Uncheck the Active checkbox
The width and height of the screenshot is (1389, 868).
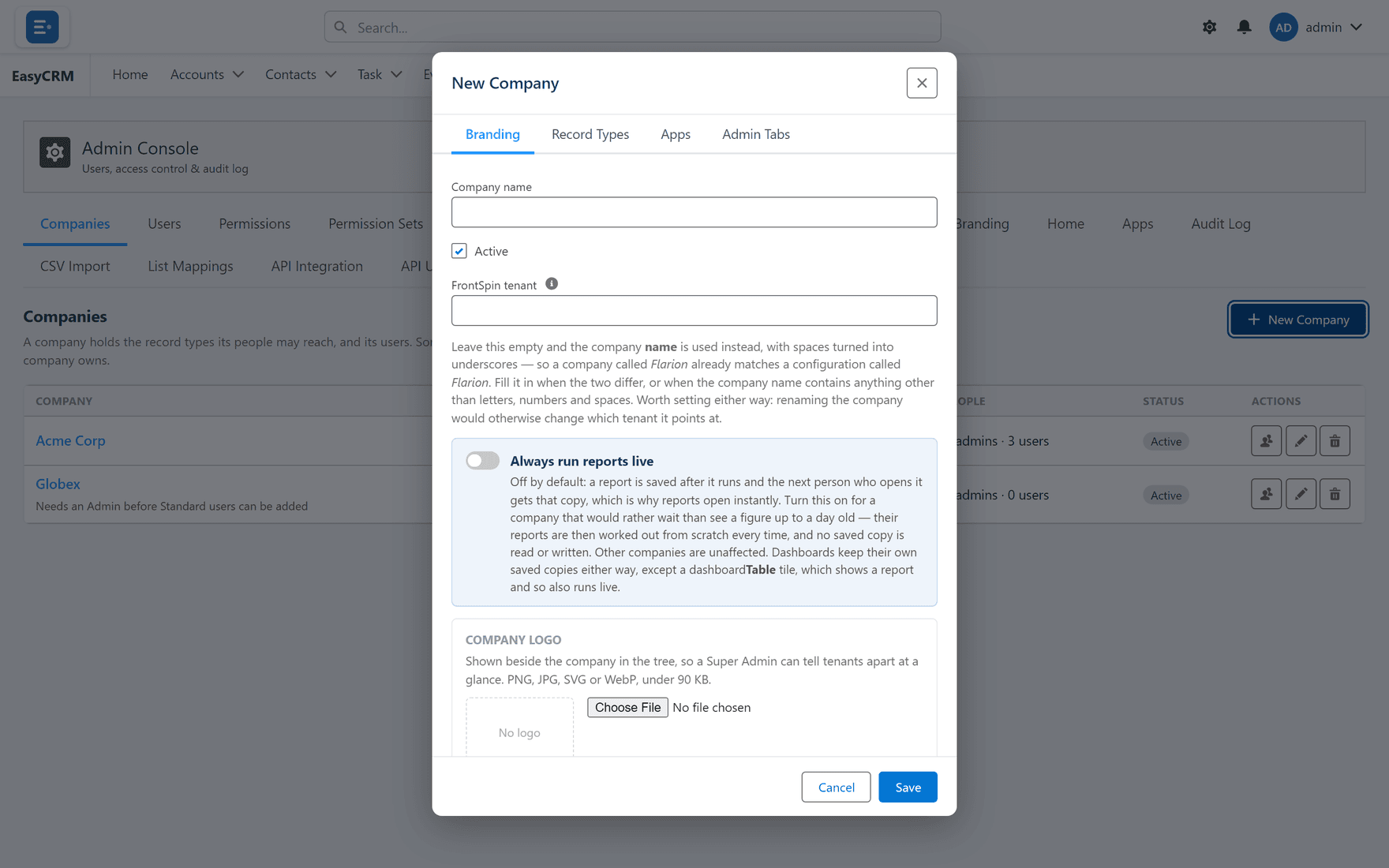click(x=459, y=251)
